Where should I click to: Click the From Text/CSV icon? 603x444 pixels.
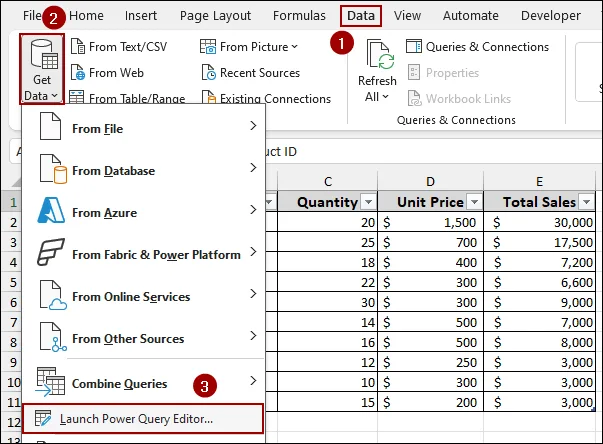[x=78, y=47]
